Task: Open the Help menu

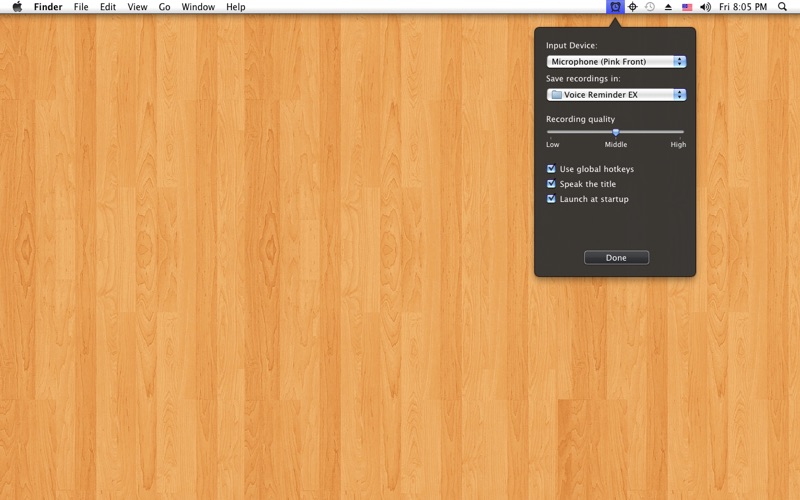Action: [236, 7]
